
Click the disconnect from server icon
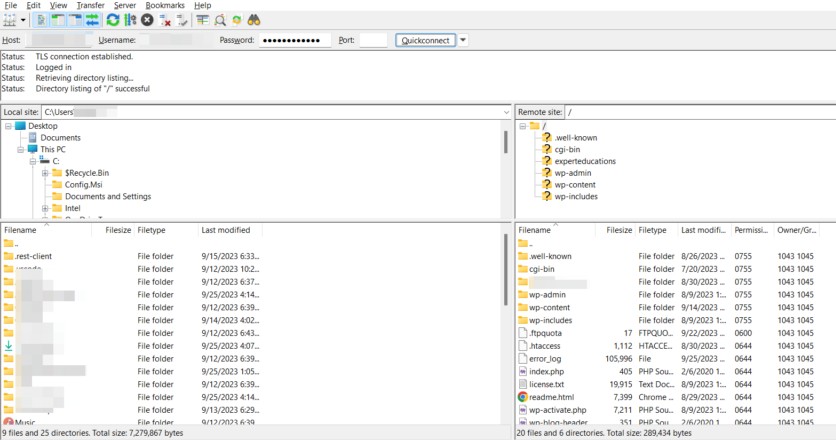coord(166,19)
